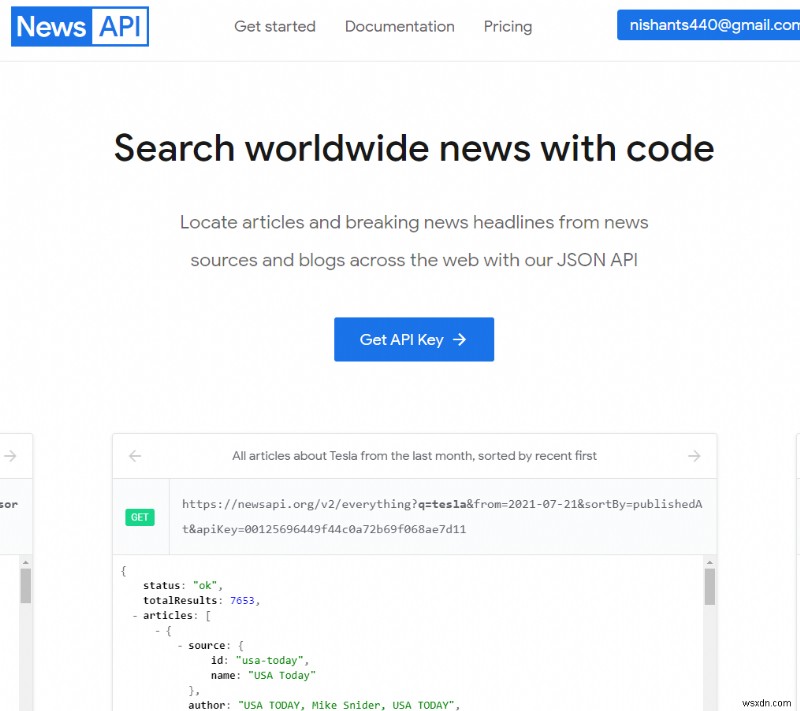Click the totalResults value 7653

tap(243, 600)
